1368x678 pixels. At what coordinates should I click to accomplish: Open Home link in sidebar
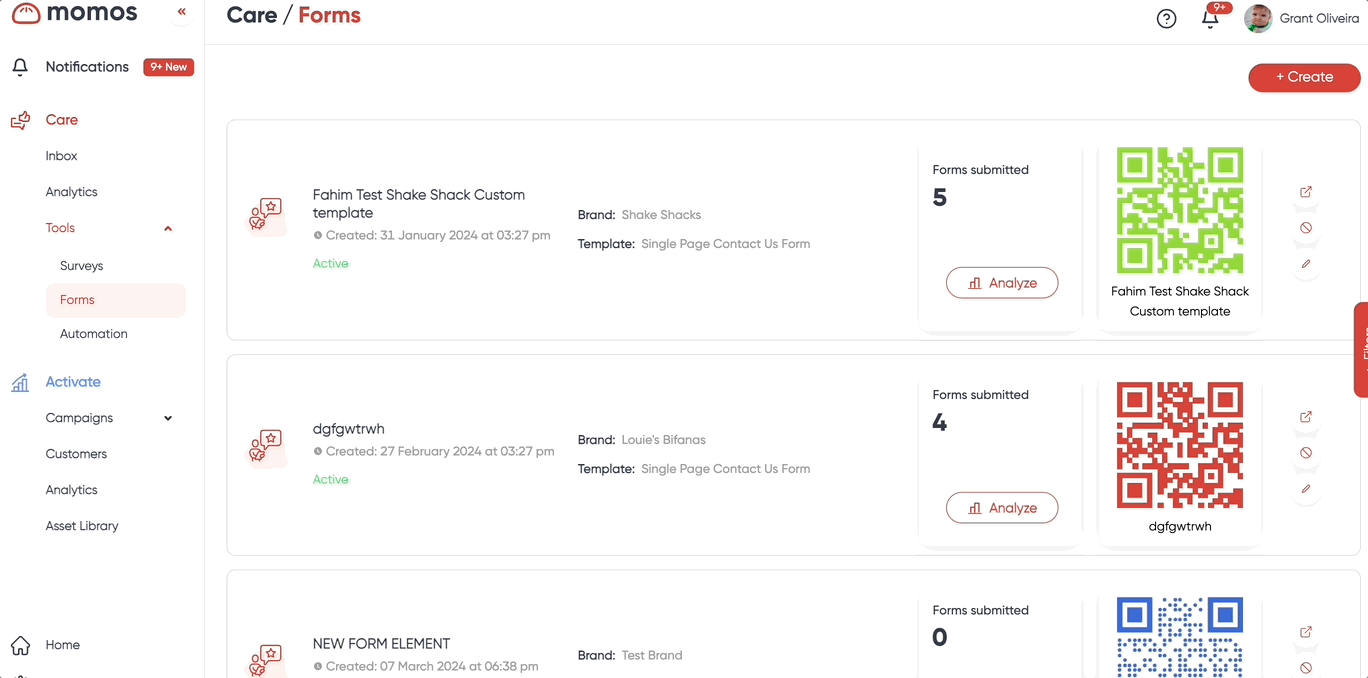[62, 645]
